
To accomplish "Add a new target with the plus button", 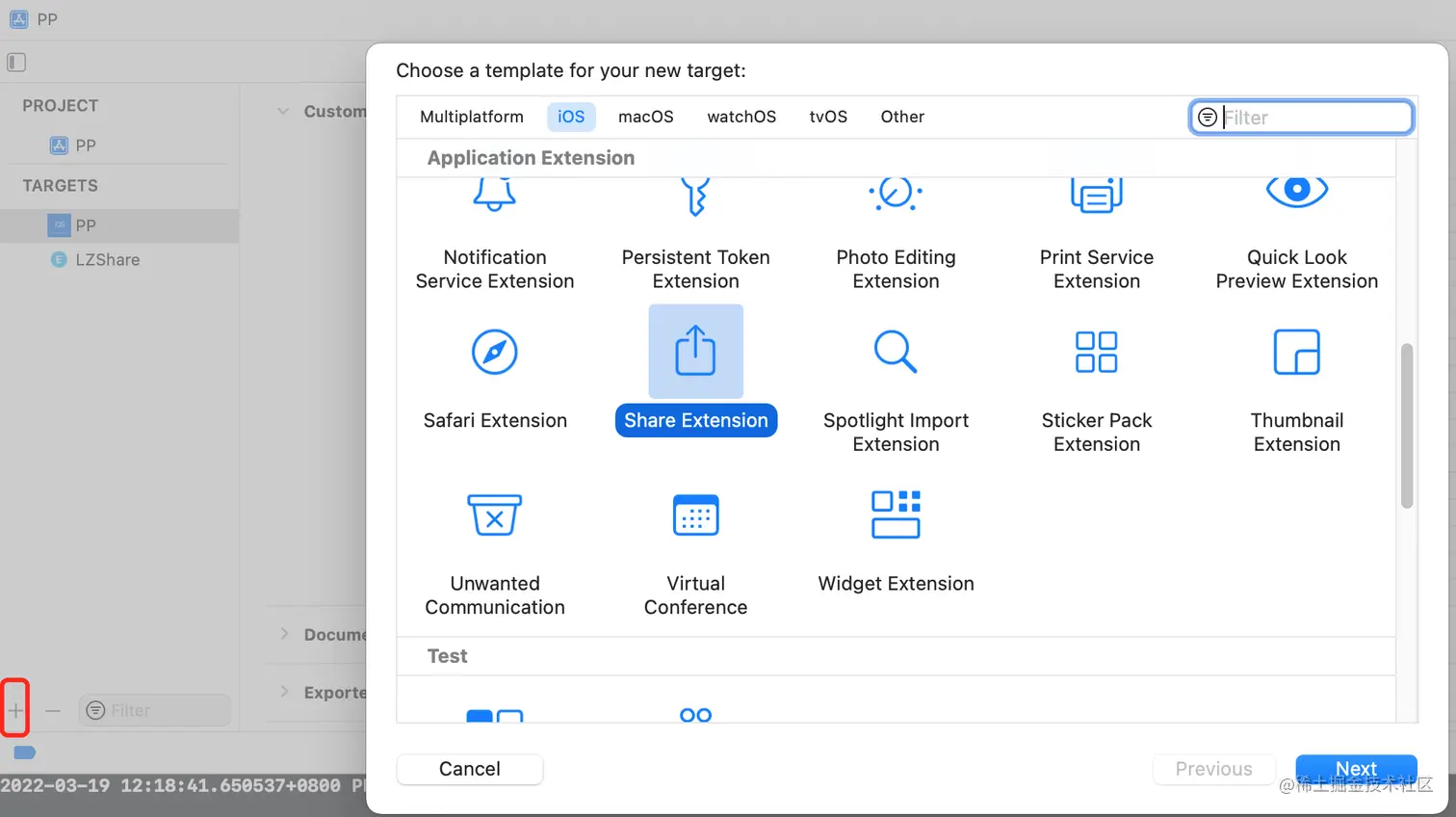I will (15, 710).
